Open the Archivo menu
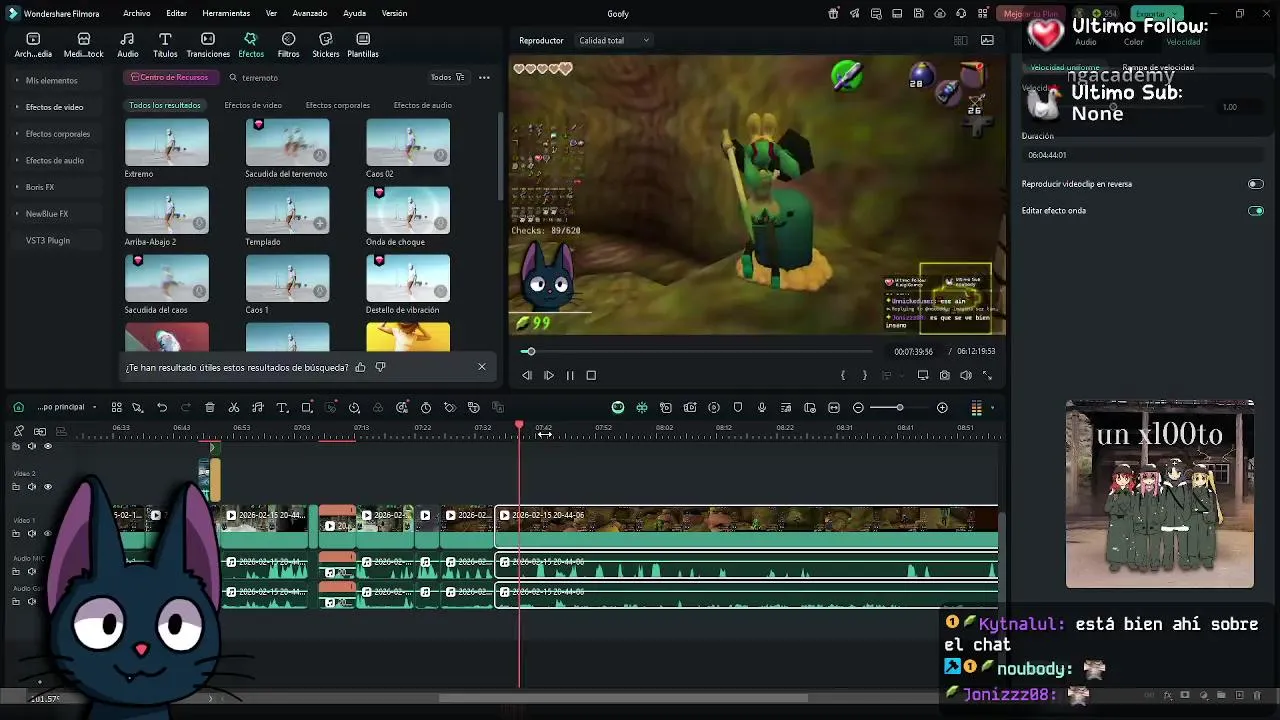This screenshot has width=1280, height=720. tap(137, 13)
